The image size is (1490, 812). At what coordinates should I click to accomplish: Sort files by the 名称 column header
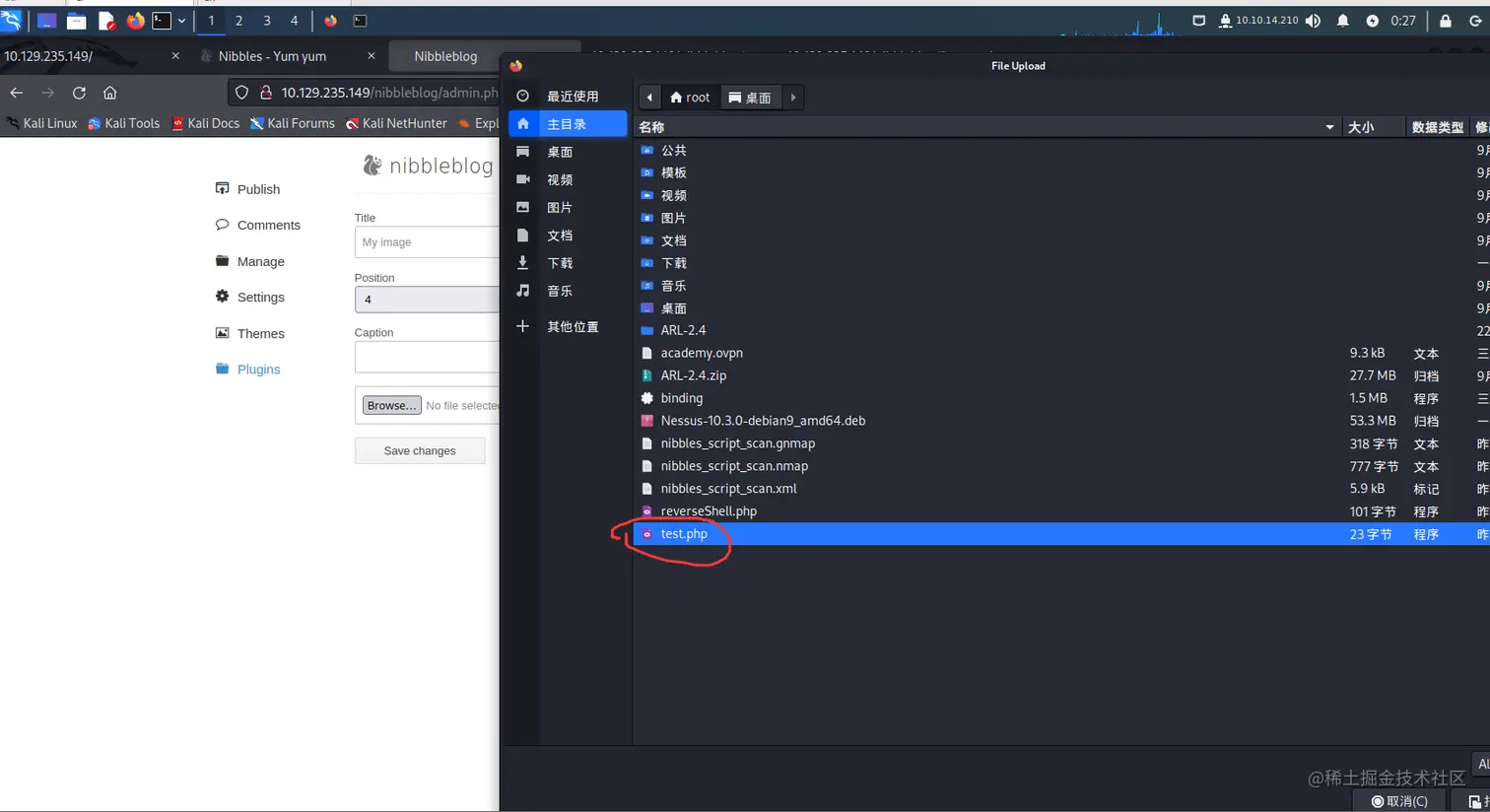click(985, 127)
